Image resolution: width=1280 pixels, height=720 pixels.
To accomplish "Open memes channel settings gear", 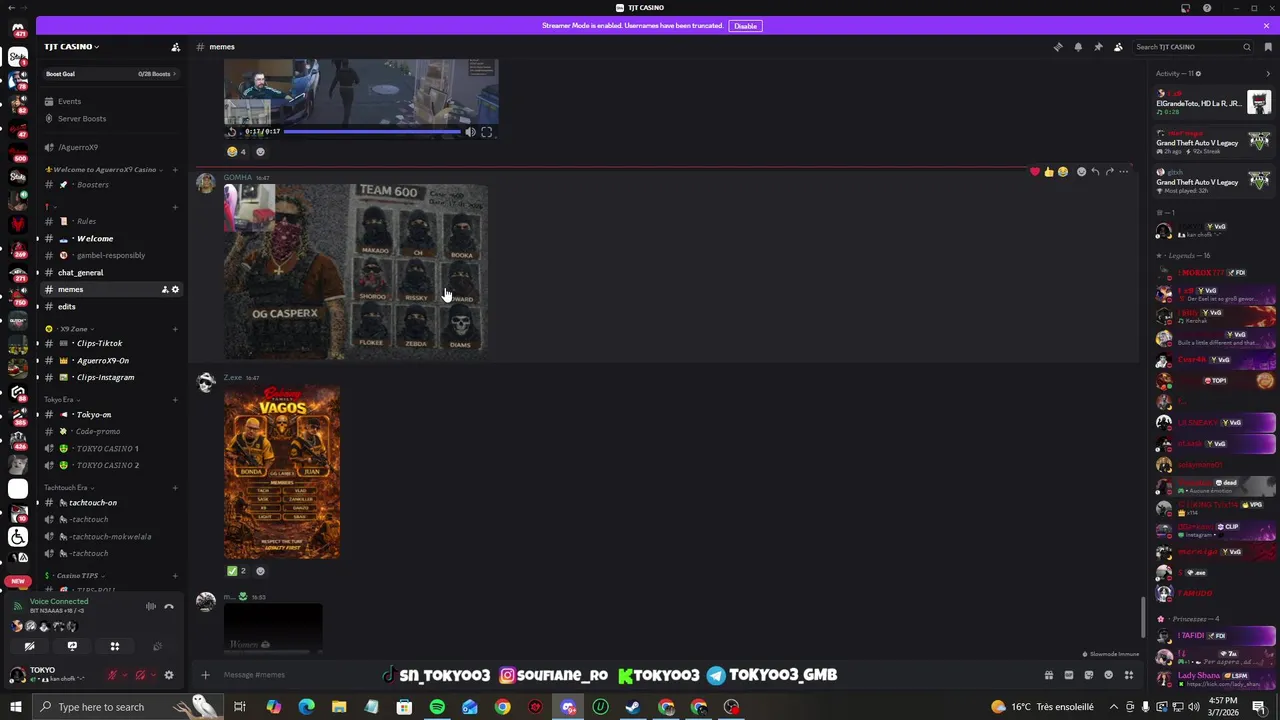I will [175, 290].
